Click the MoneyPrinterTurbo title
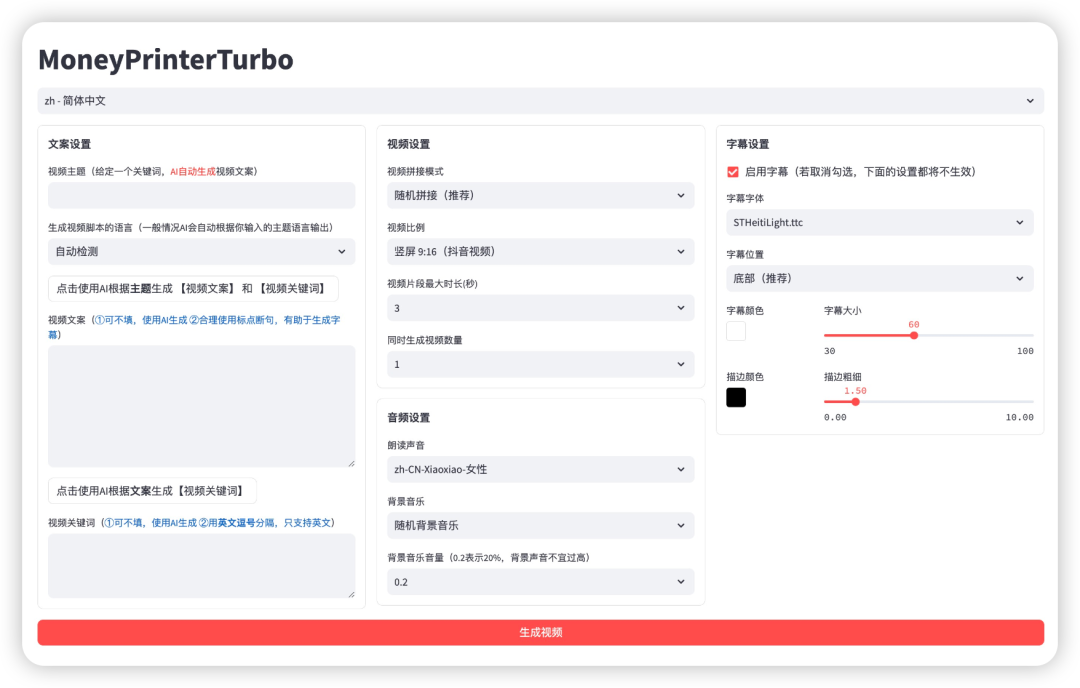Screen dimensions: 1080x688 [x=166, y=60]
